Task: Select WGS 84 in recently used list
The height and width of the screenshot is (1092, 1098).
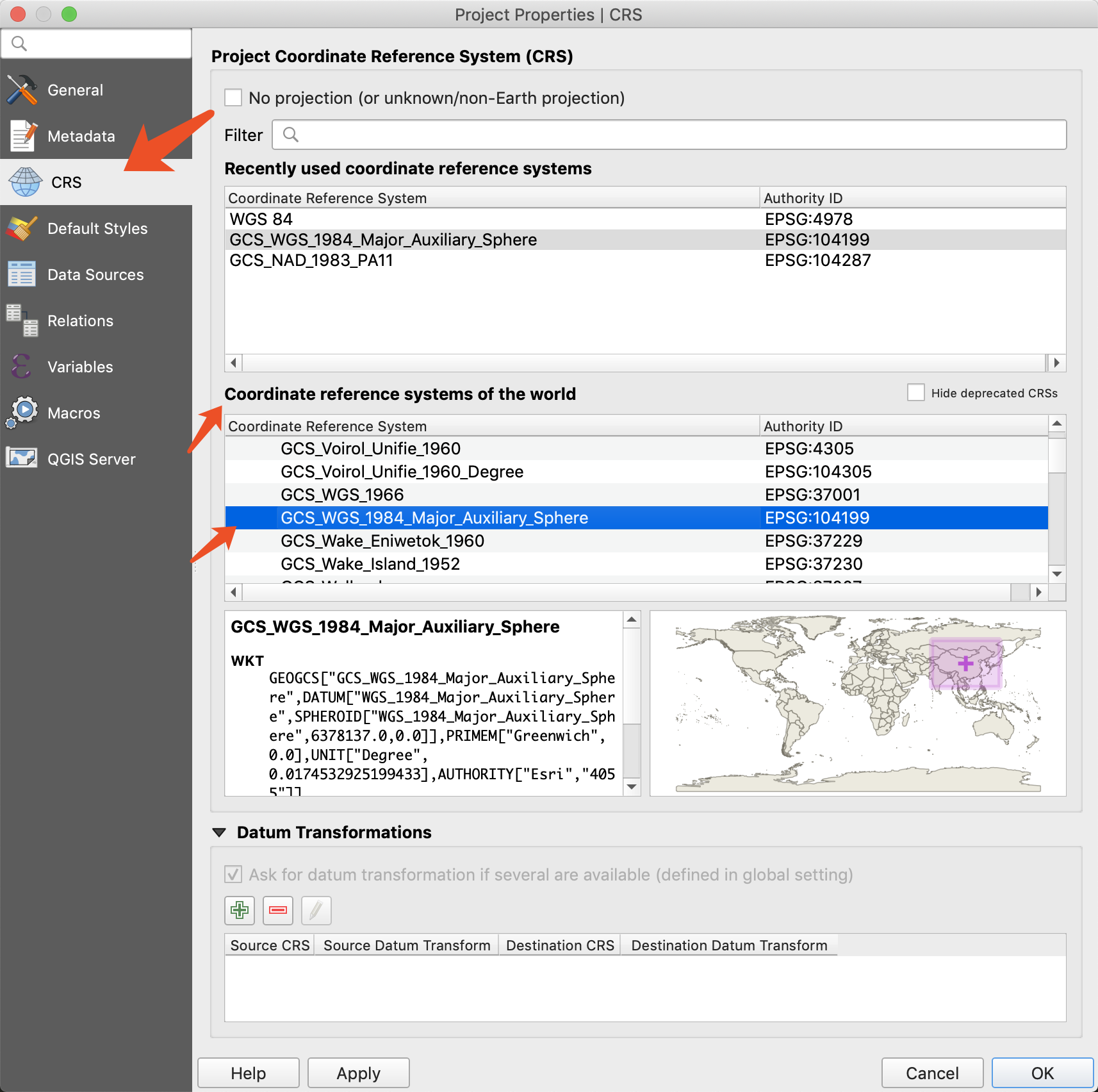Action: pyautogui.click(x=646, y=219)
